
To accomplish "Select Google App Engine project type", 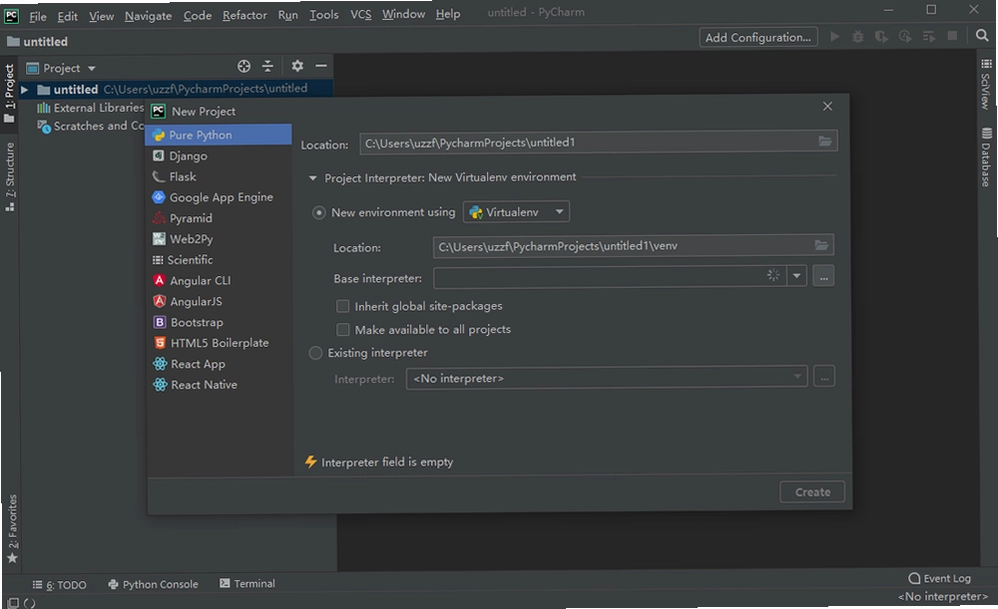I will (x=219, y=197).
